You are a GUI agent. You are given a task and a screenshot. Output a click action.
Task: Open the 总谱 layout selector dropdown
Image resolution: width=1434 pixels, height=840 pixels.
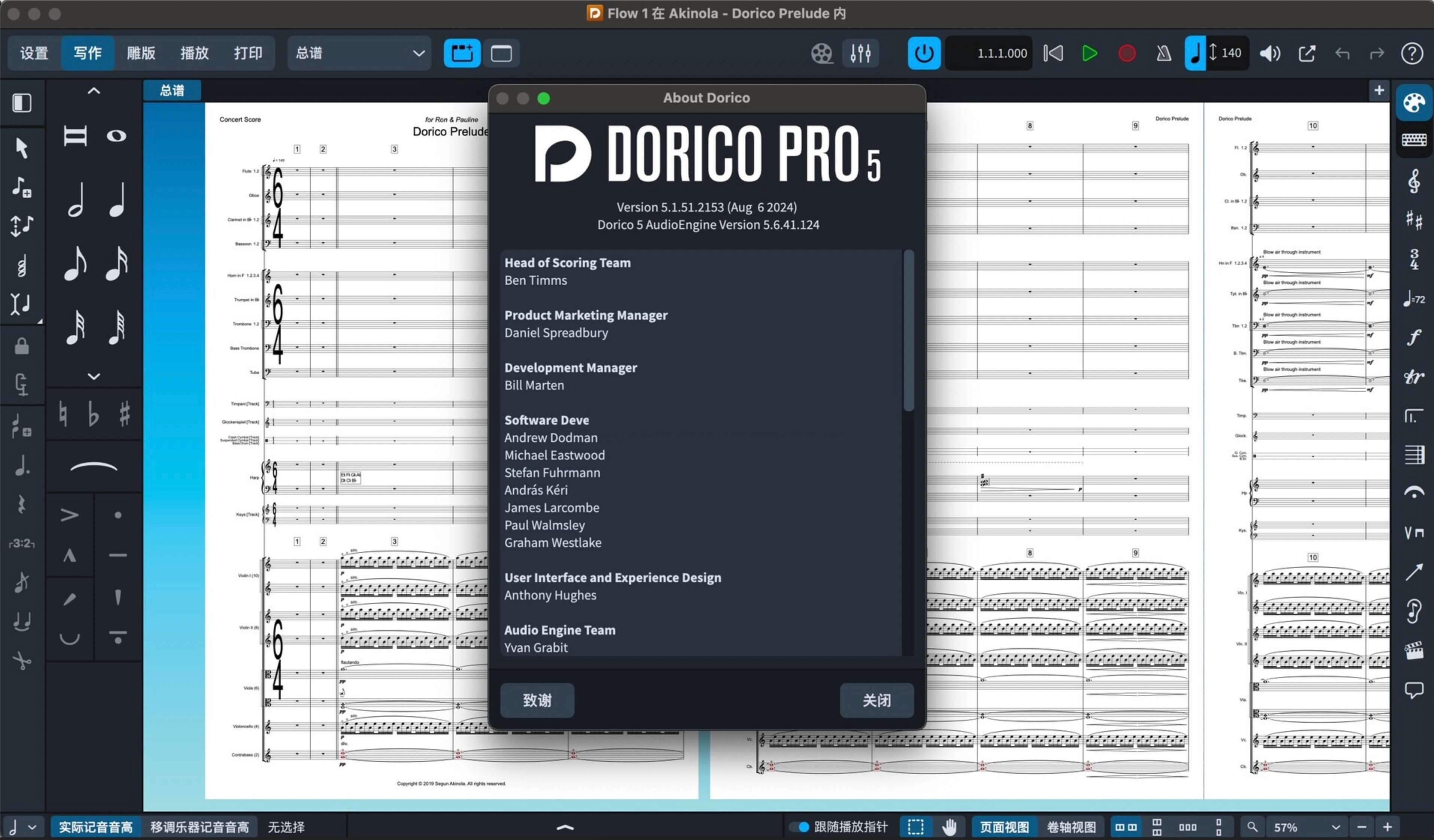[x=359, y=54]
